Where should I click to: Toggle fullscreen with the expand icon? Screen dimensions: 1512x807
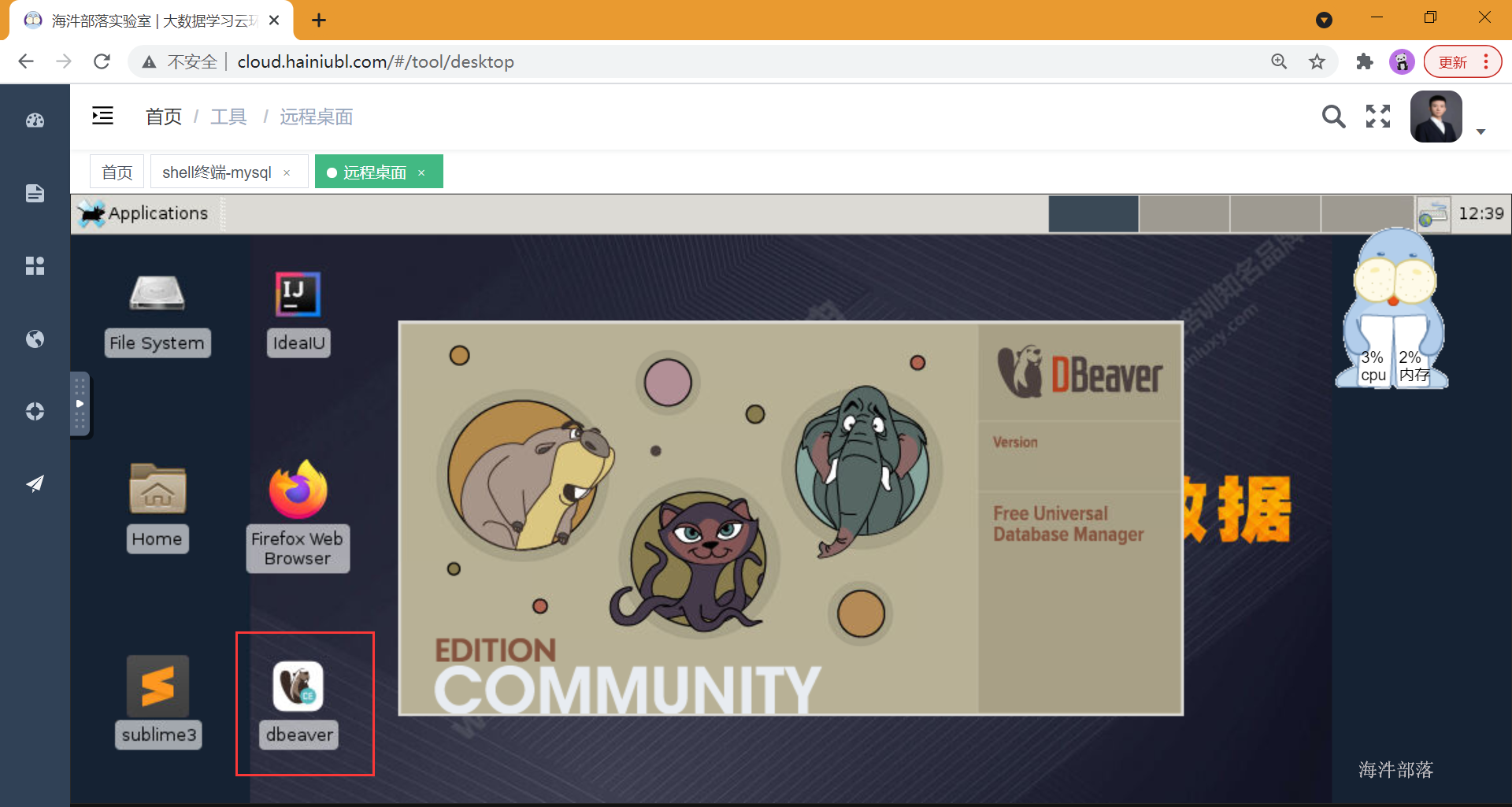1378,117
